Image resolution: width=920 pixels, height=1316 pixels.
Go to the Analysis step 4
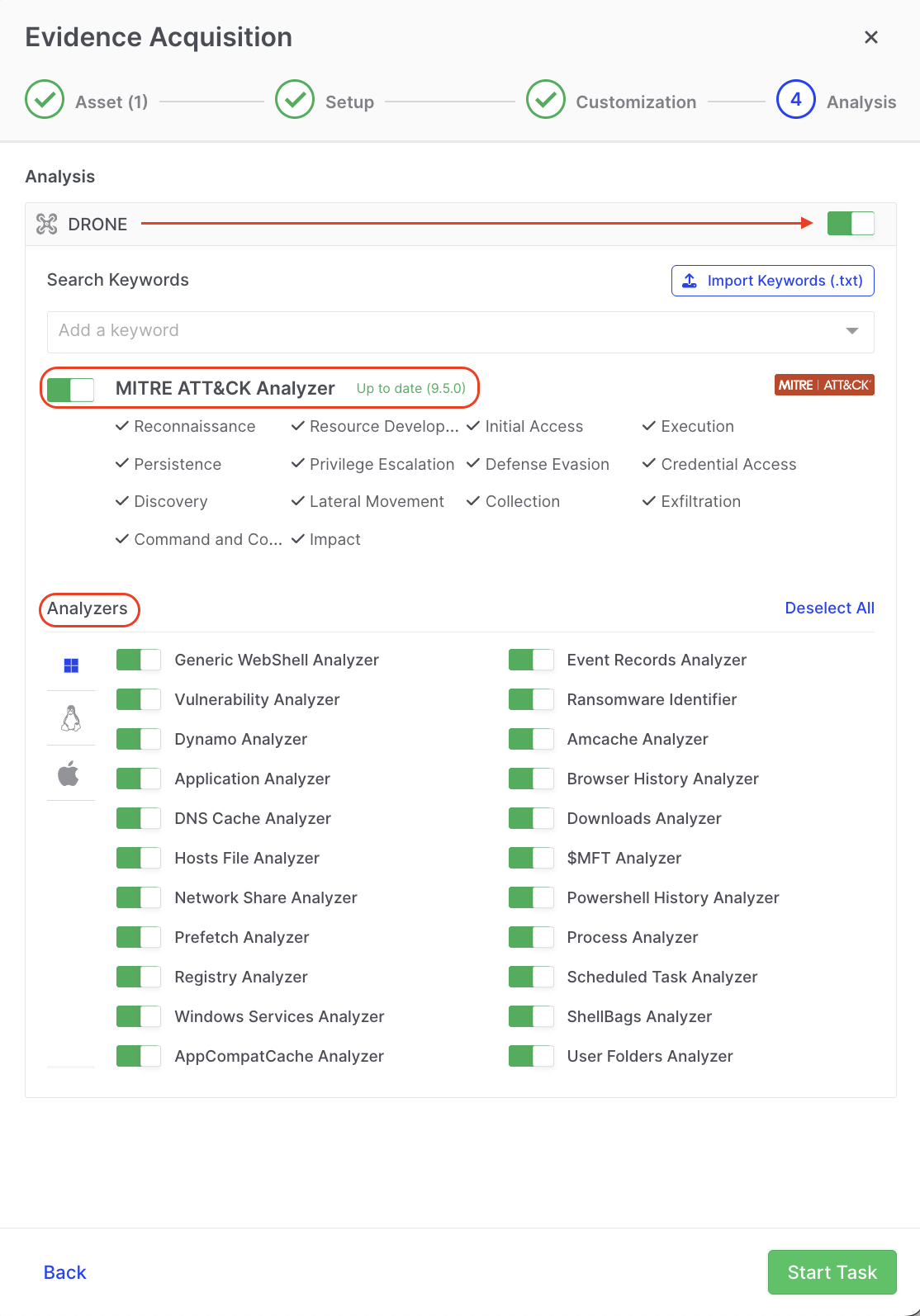click(795, 100)
